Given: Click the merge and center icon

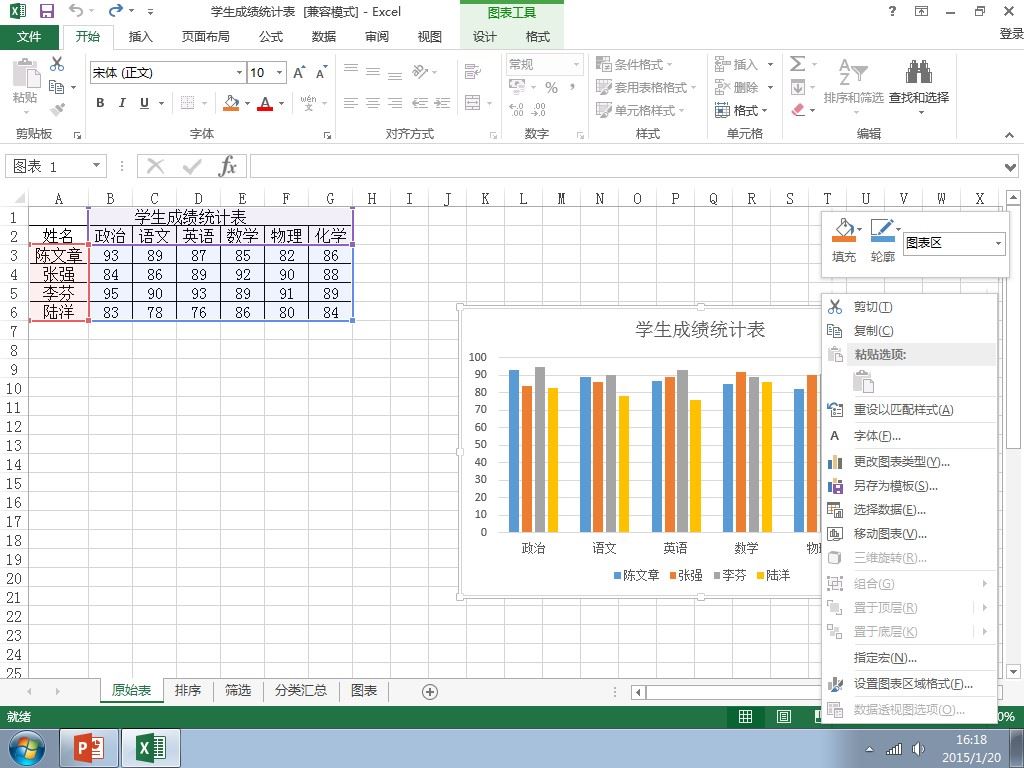Looking at the screenshot, I should [473, 103].
